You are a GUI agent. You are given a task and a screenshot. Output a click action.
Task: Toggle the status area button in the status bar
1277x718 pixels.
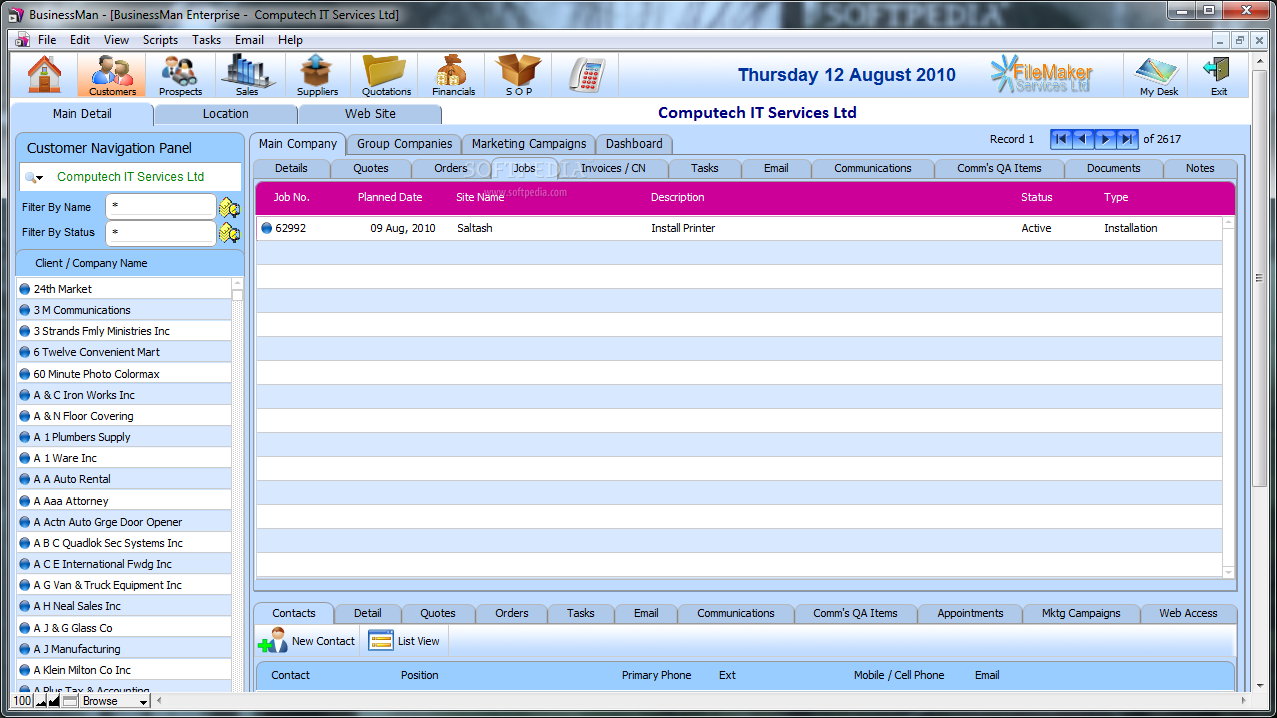[70, 701]
